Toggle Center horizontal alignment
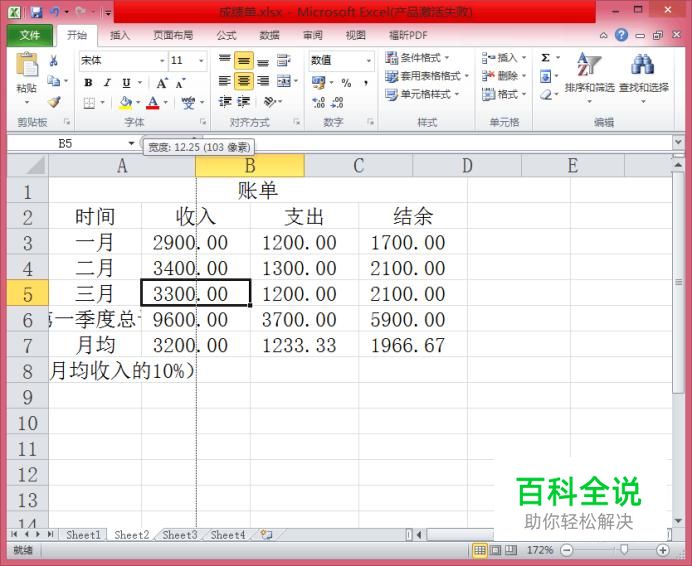The image size is (692, 566). (244, 81)
